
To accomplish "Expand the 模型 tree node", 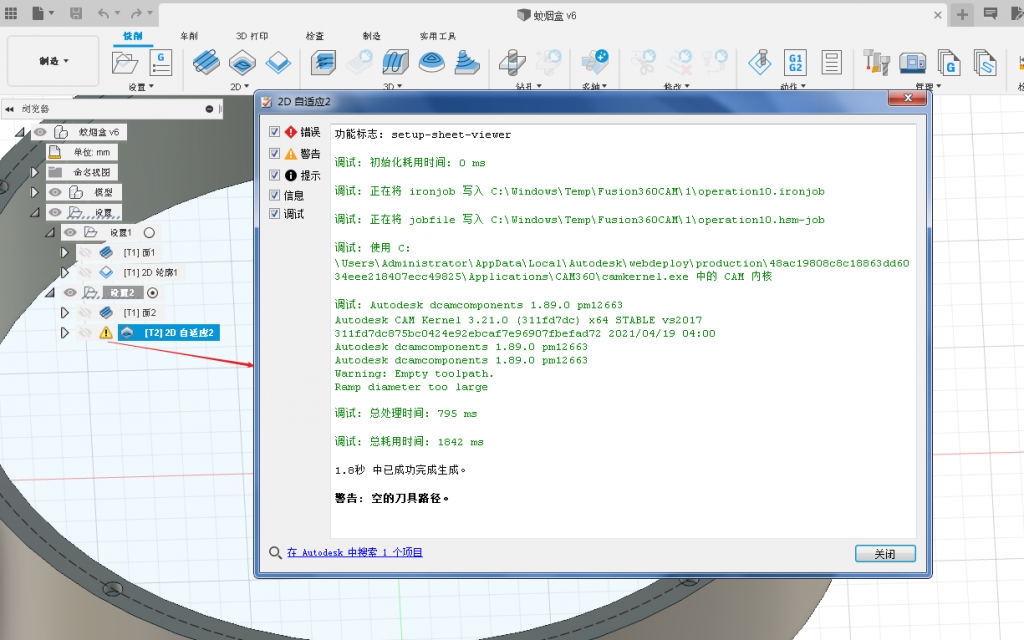I will (35, 192).
